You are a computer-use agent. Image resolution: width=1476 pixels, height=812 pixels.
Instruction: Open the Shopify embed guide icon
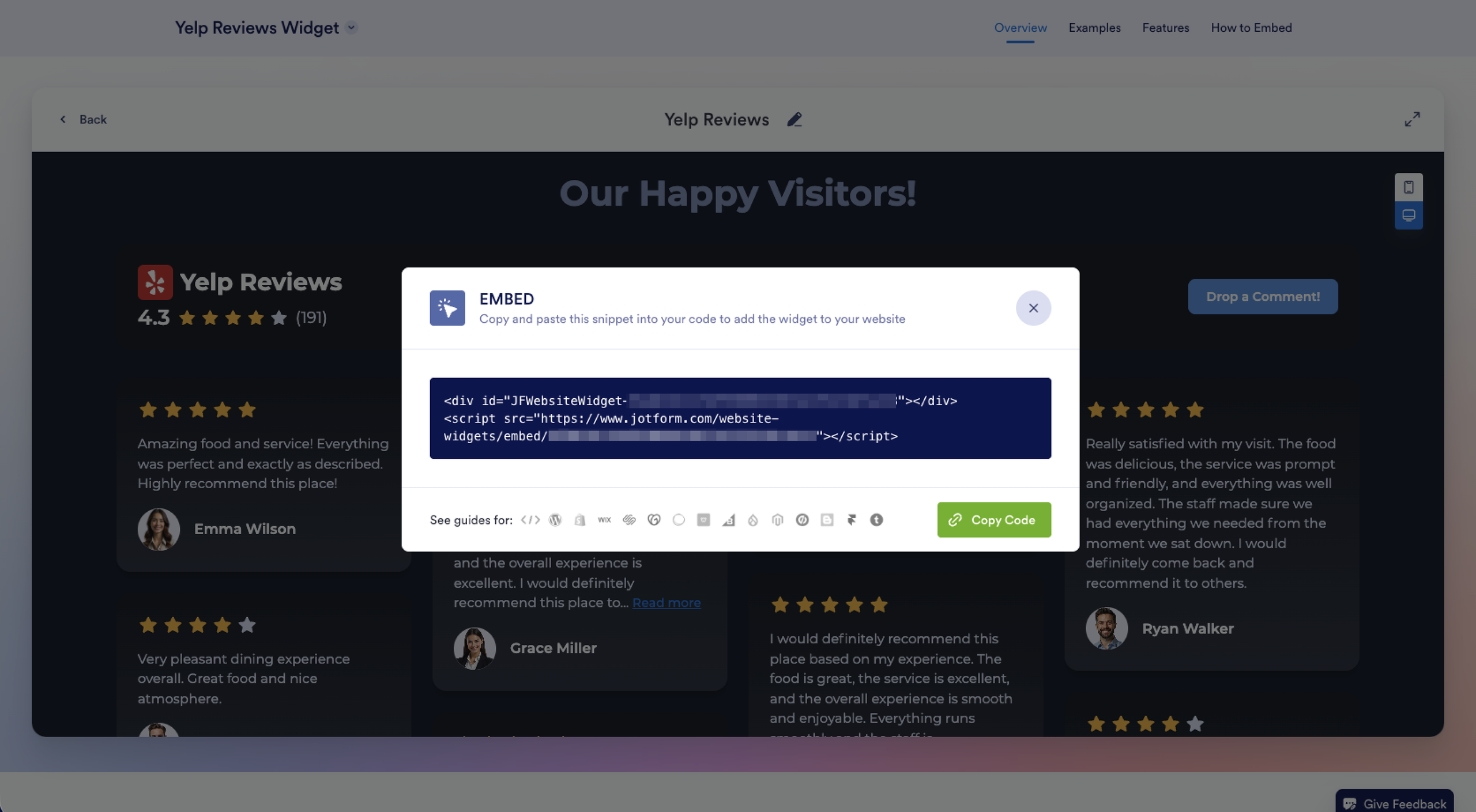580,520
